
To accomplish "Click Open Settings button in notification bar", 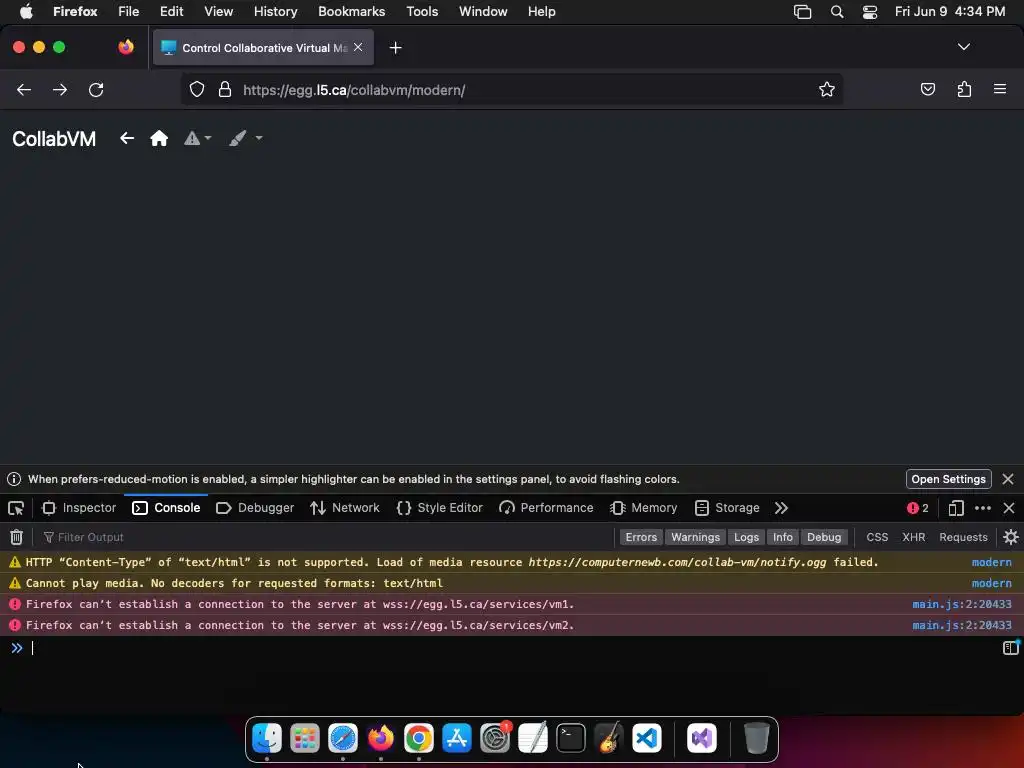I will coord(948,479).
